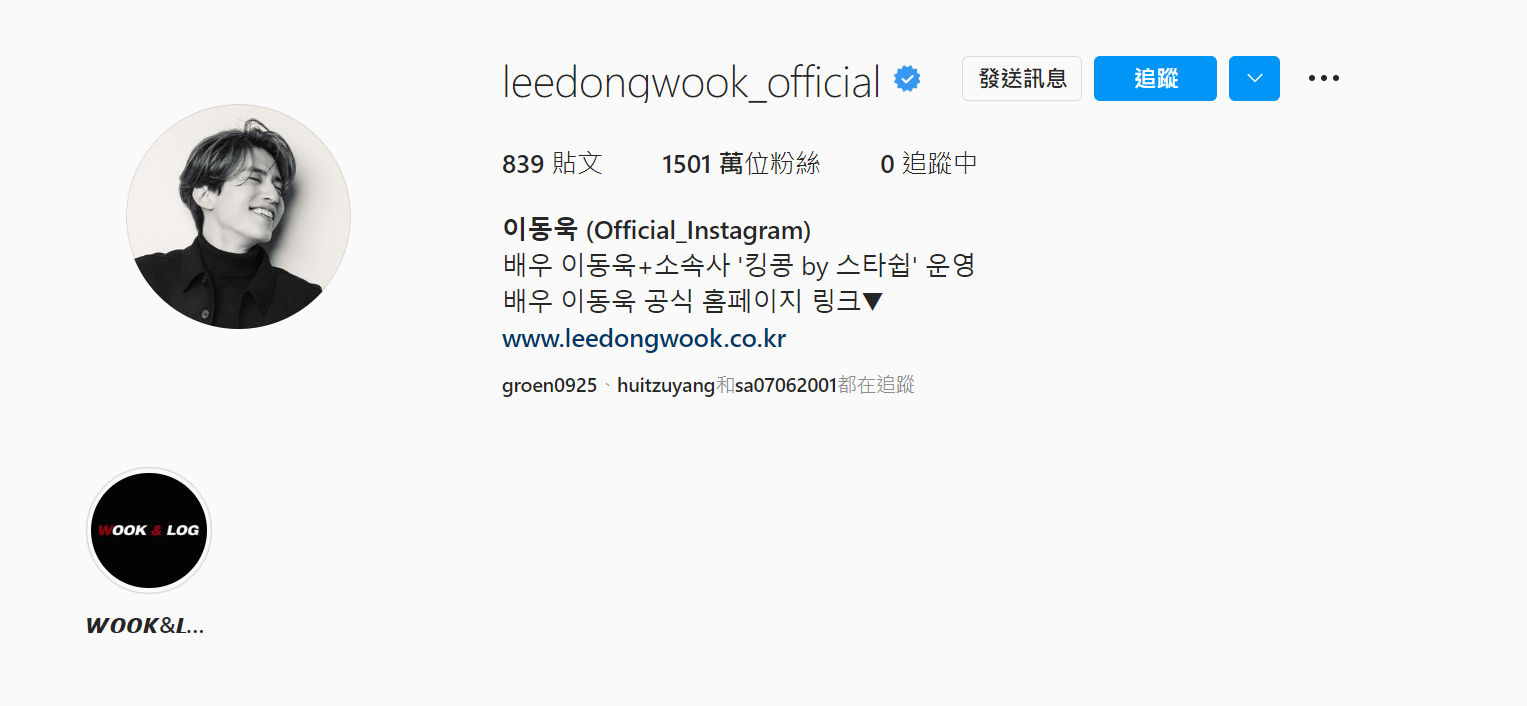Open the profile picture of leedongwook_official

coord(238,216)
